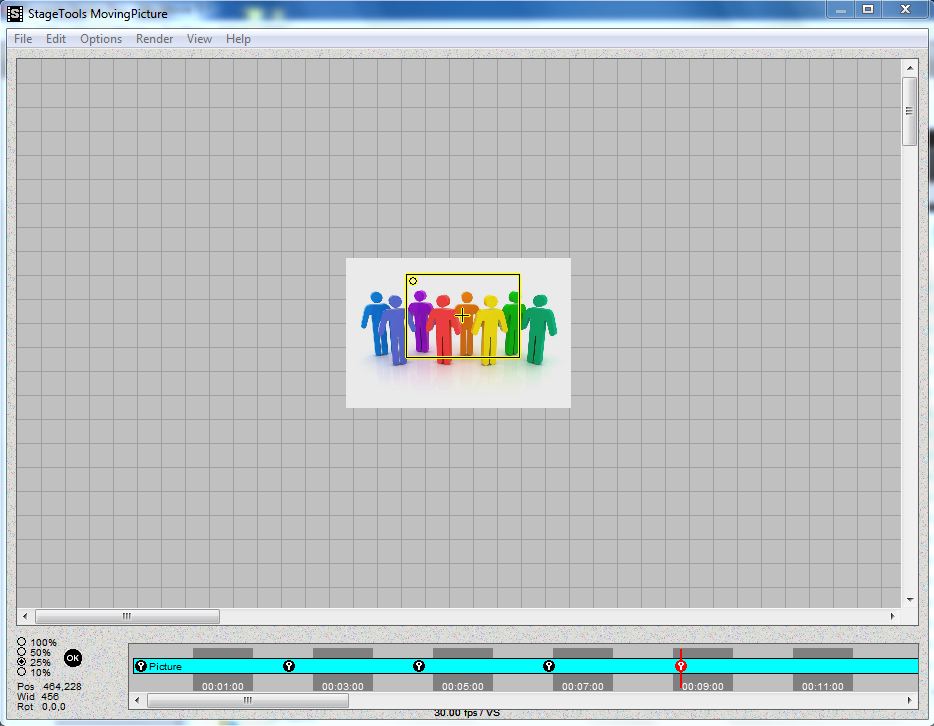Image resolution: width=934 pixels, height=726 pixels.
Task: Click the 00:07:00 time label
Action: point(583,686)
